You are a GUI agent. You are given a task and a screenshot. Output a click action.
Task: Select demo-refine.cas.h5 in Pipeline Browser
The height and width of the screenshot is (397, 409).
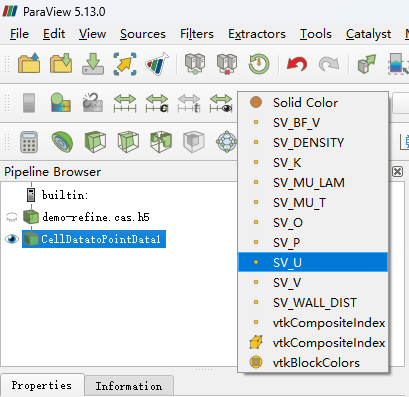tap(95, 217)
